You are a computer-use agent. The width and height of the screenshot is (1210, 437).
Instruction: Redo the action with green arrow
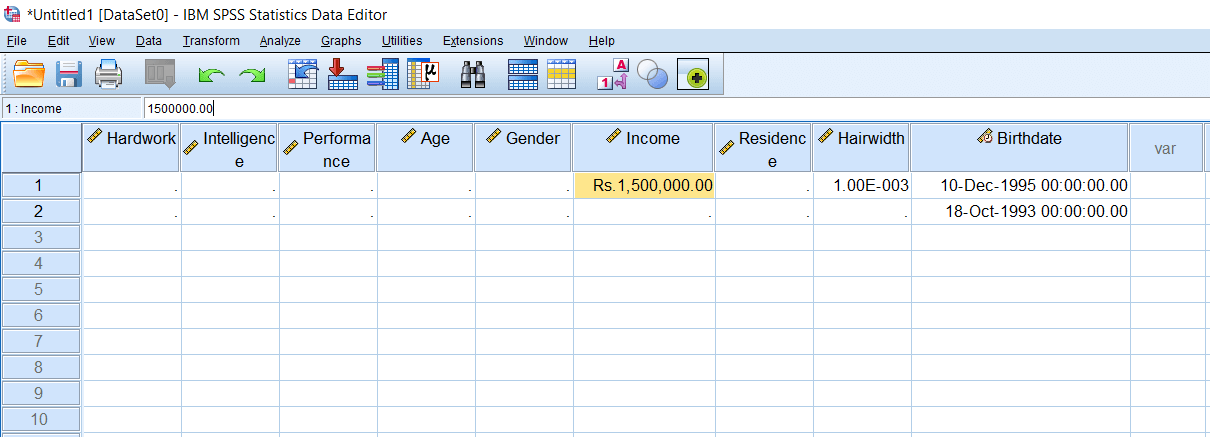point(253,75)
